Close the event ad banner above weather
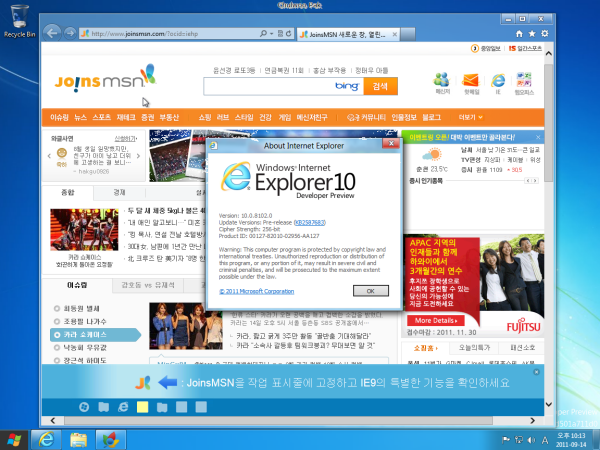600x450 pixels. click(538, 137)
